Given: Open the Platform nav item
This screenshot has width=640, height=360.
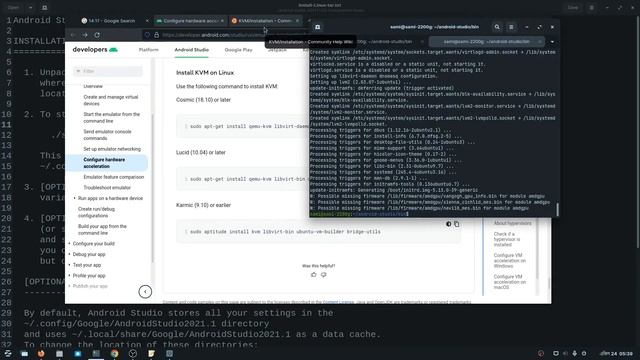Looking at the screenshot, I should click(149, 50).
